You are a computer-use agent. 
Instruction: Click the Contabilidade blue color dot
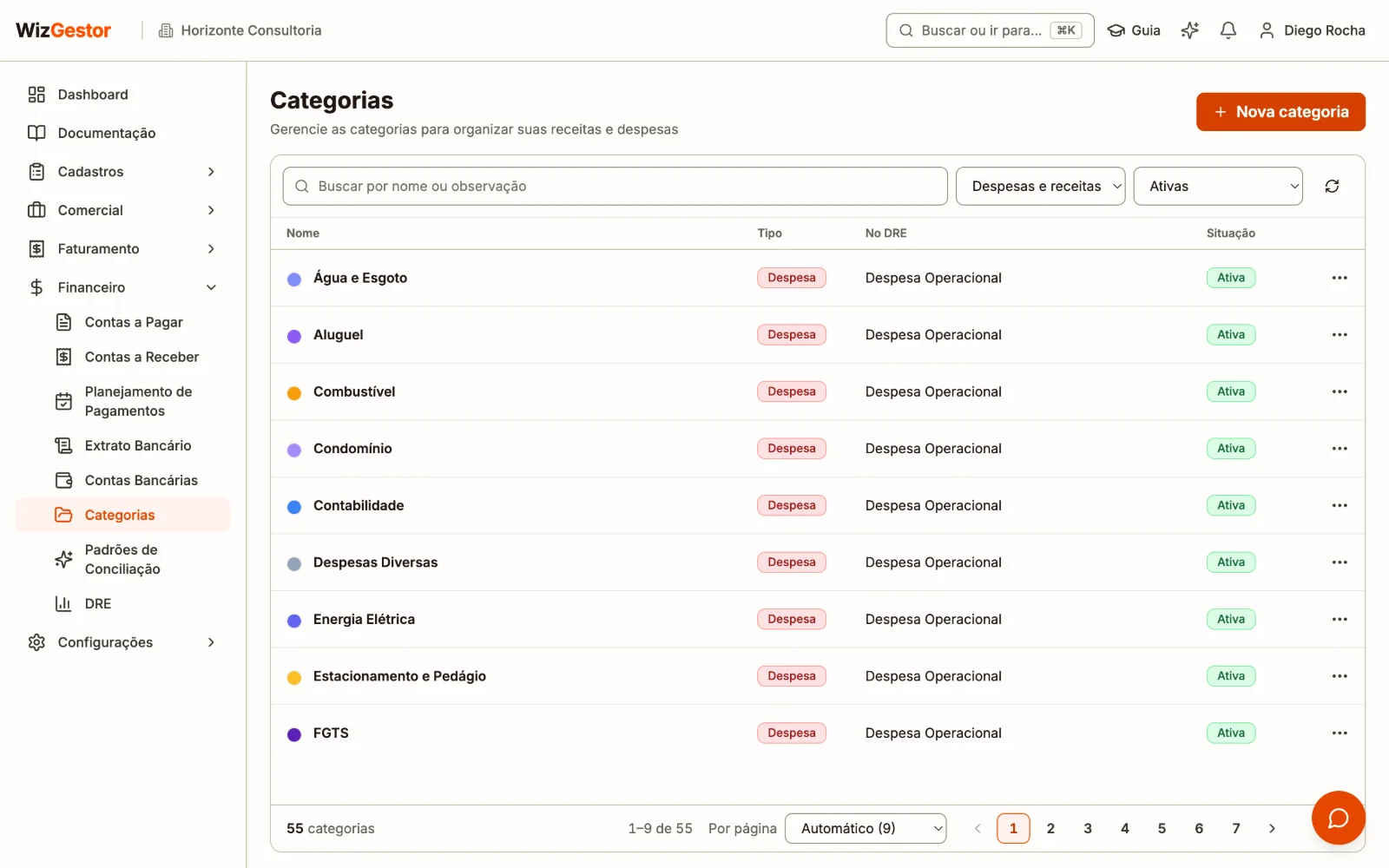click(294, 506)
